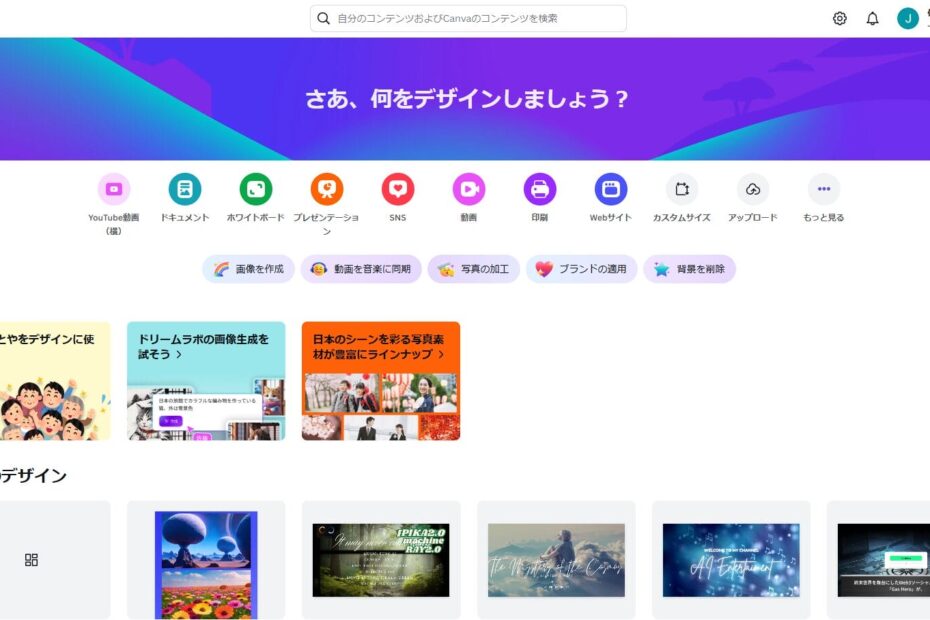
Task: Select the ホワイトボード icon
Action: pyautogui.click(x=254, y=190)
